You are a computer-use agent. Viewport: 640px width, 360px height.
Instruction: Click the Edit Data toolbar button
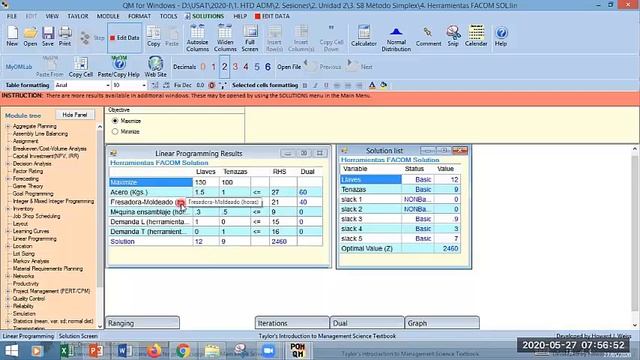click(124, 38)
